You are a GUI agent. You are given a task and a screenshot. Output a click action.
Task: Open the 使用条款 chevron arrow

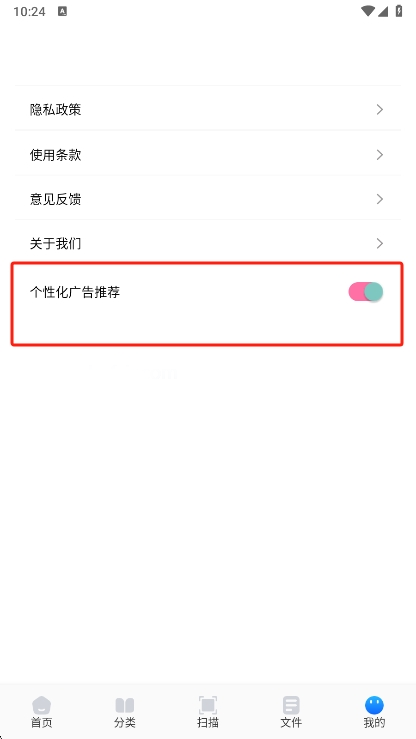pyautogui.click(x=380, y=155)
